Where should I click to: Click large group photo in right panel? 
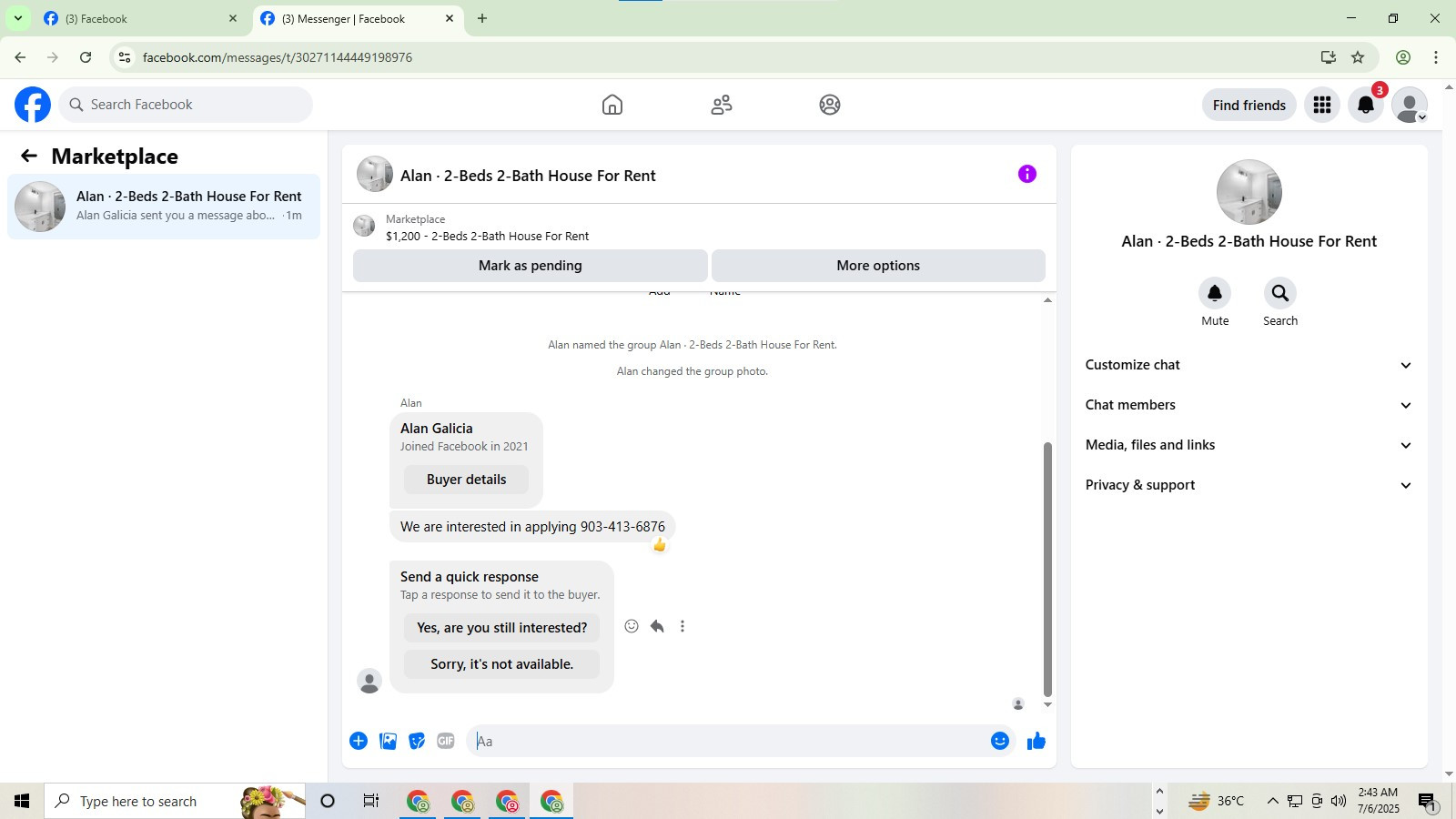tap(1249, 192)
